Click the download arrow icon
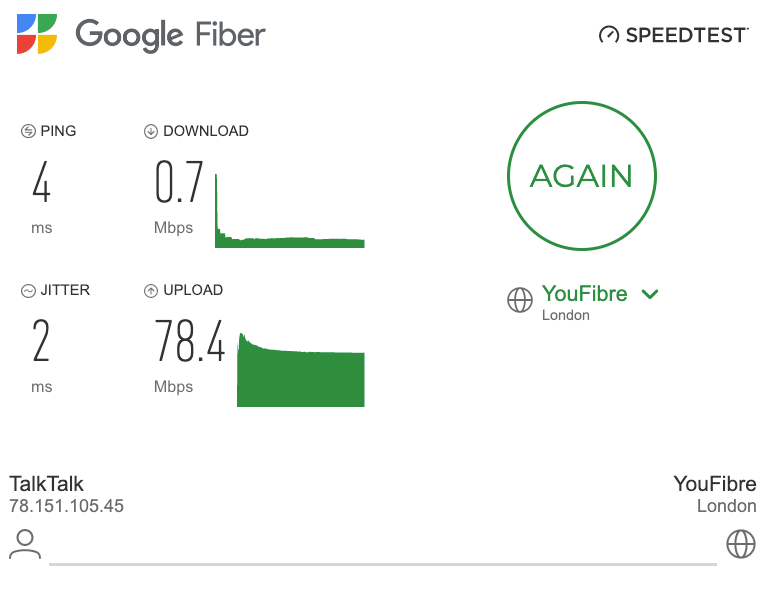Screen dimensions: 762x606 (x=151, y=131)
